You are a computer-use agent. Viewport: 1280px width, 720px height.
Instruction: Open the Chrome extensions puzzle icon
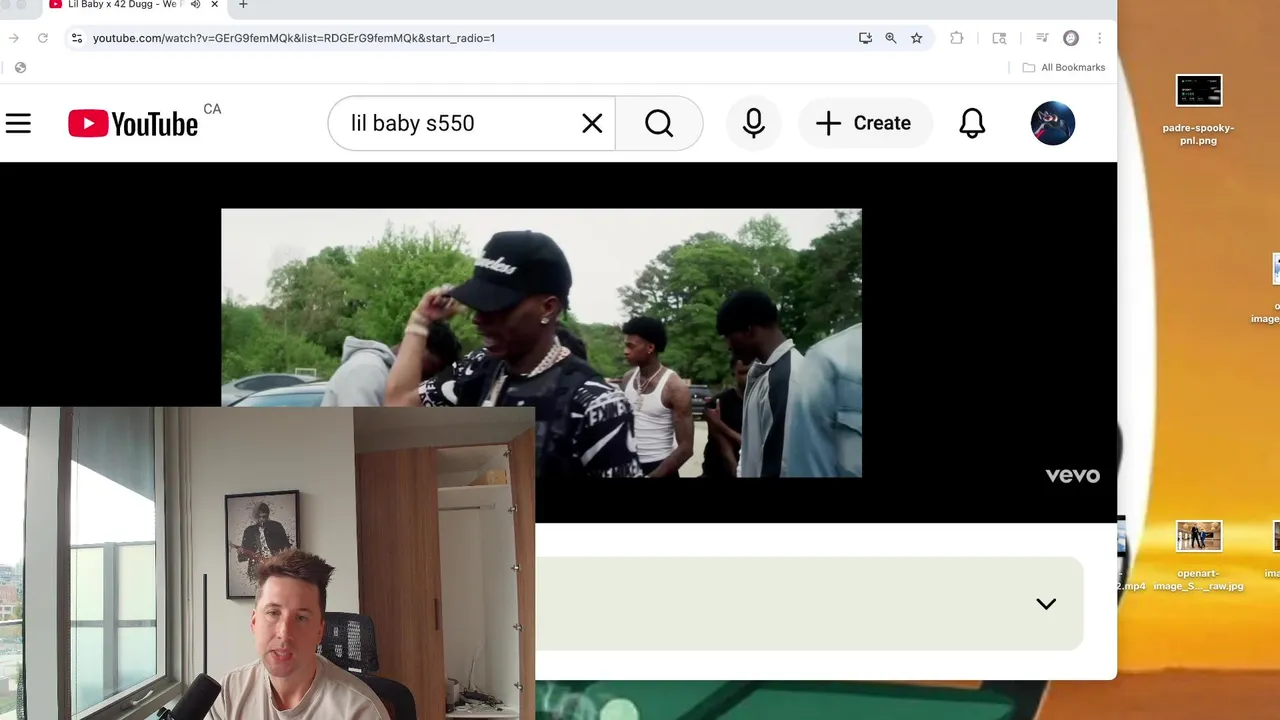(957, 38)
